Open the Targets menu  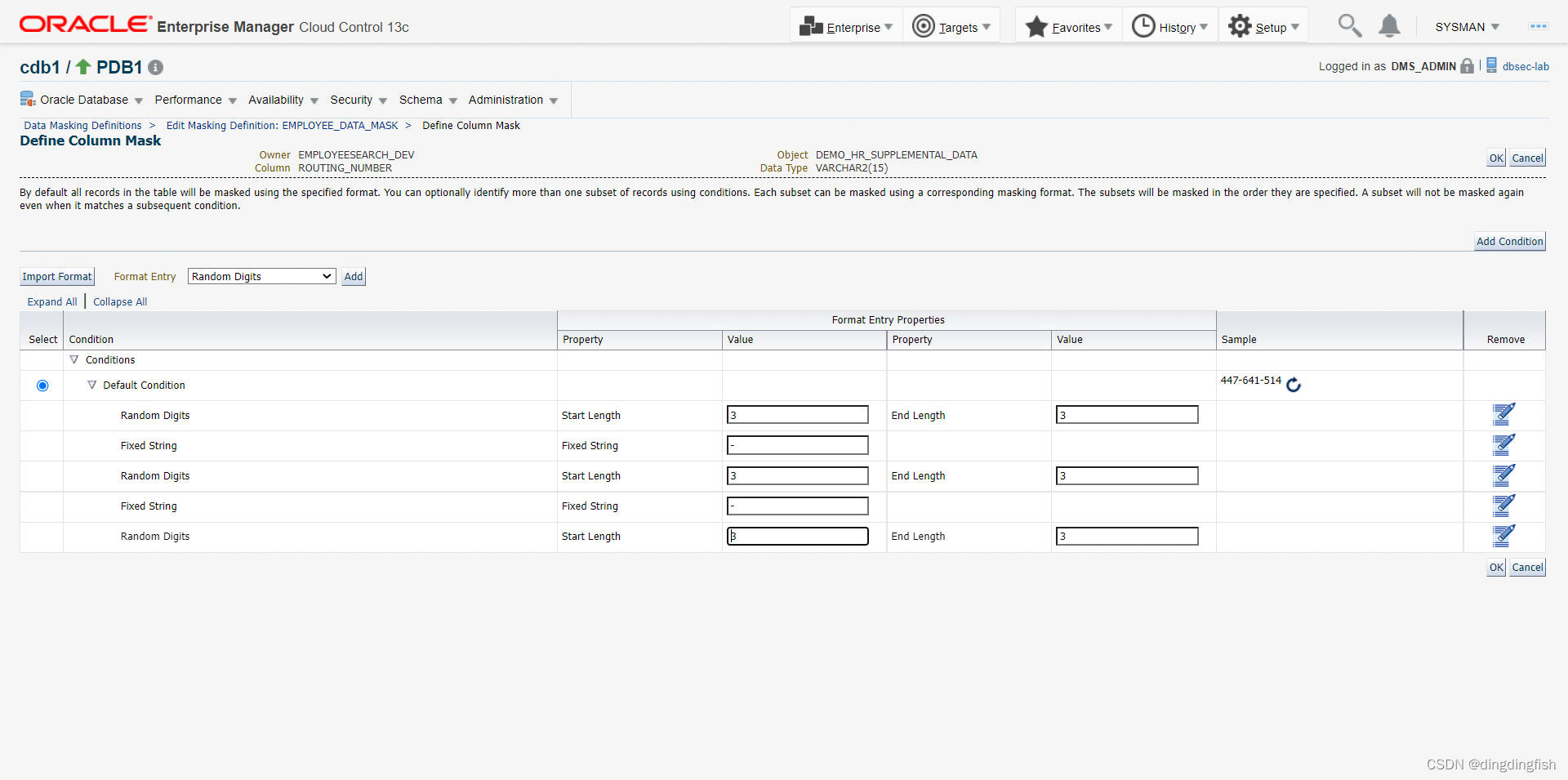pyautogui.click(x=951, y=26)
